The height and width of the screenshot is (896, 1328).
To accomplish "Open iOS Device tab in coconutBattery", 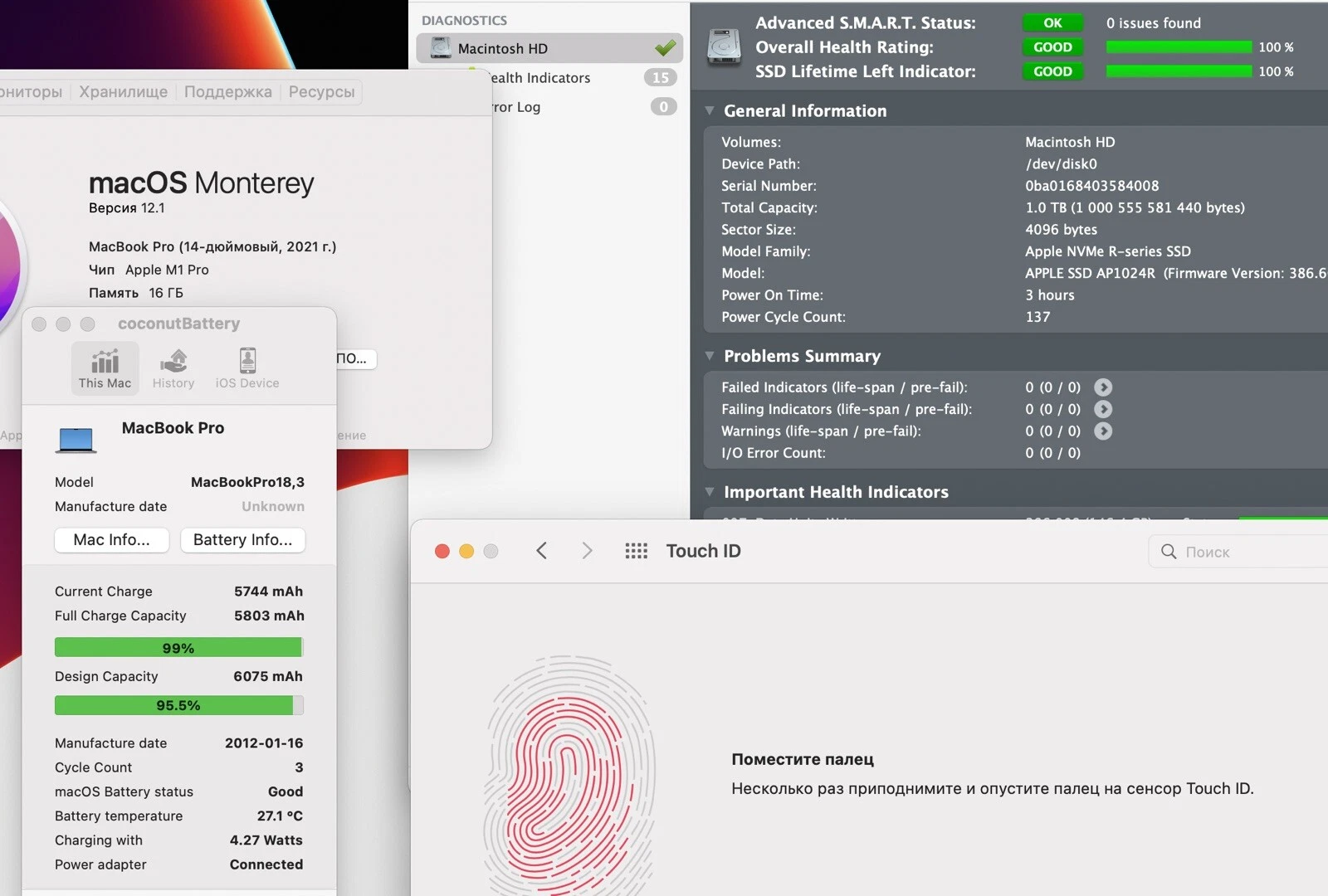I will point(247,368).
